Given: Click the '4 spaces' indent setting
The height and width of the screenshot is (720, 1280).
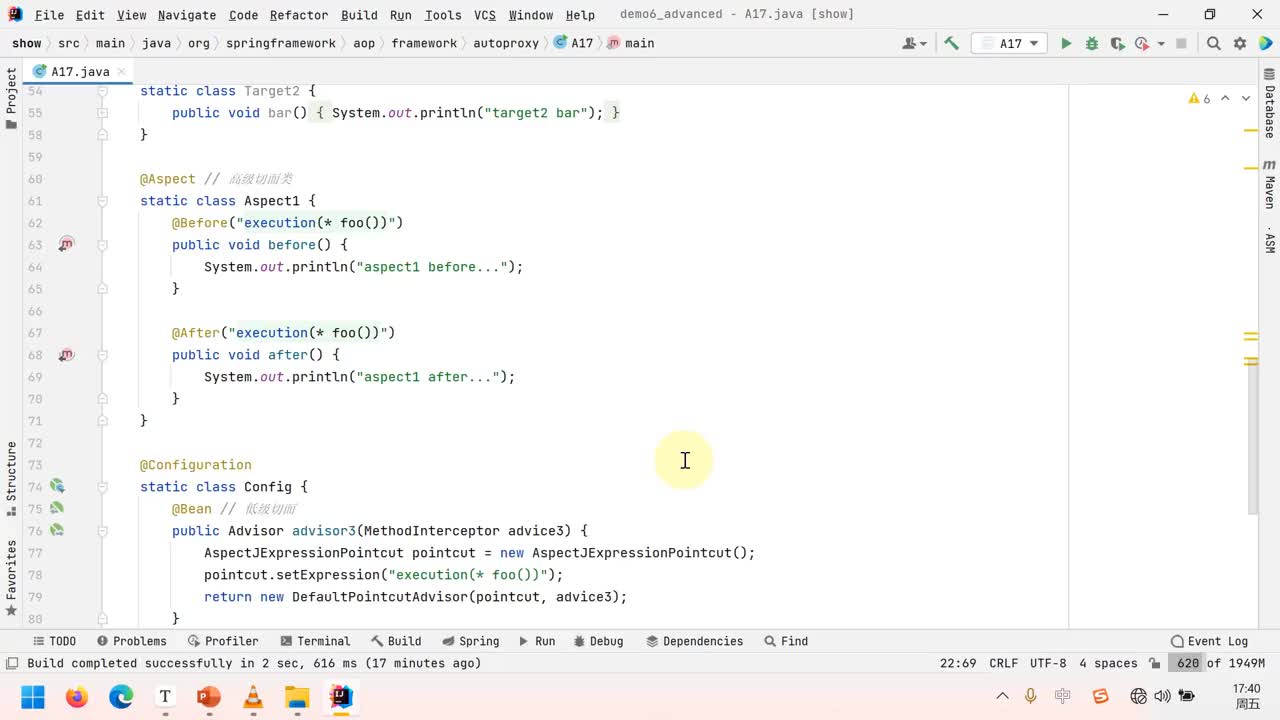Looking at the screenshot, I should pos(1108,663).
